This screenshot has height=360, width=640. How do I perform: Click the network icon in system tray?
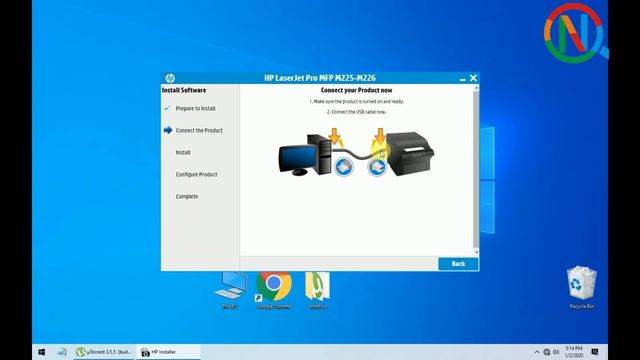point(547,352)
